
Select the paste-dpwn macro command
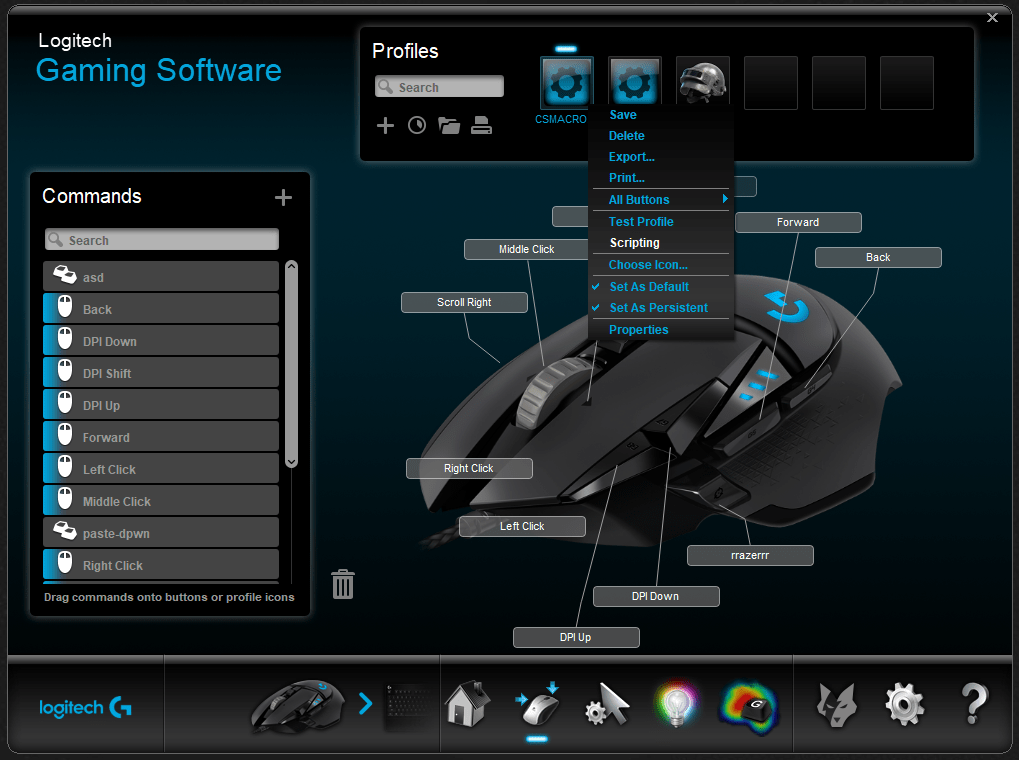tap(161, 532)
